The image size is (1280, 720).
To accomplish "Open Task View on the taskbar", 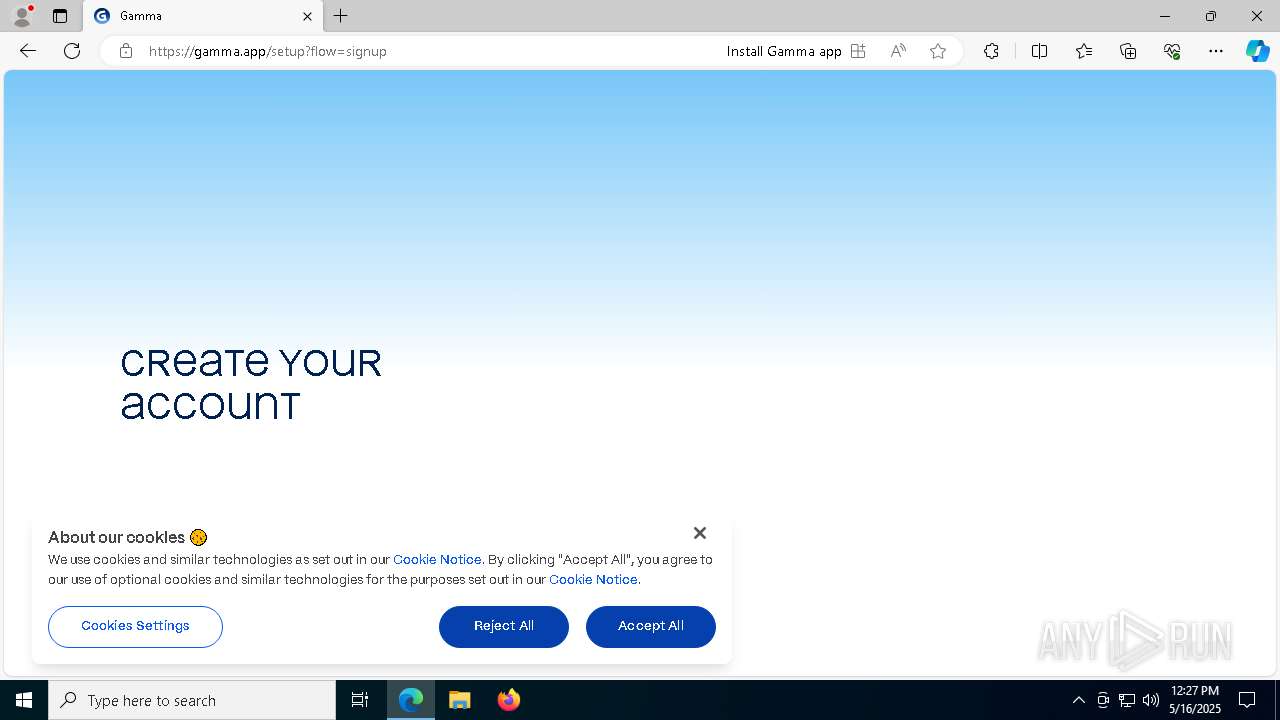I will pyautogui.click(x=360, y=700).
